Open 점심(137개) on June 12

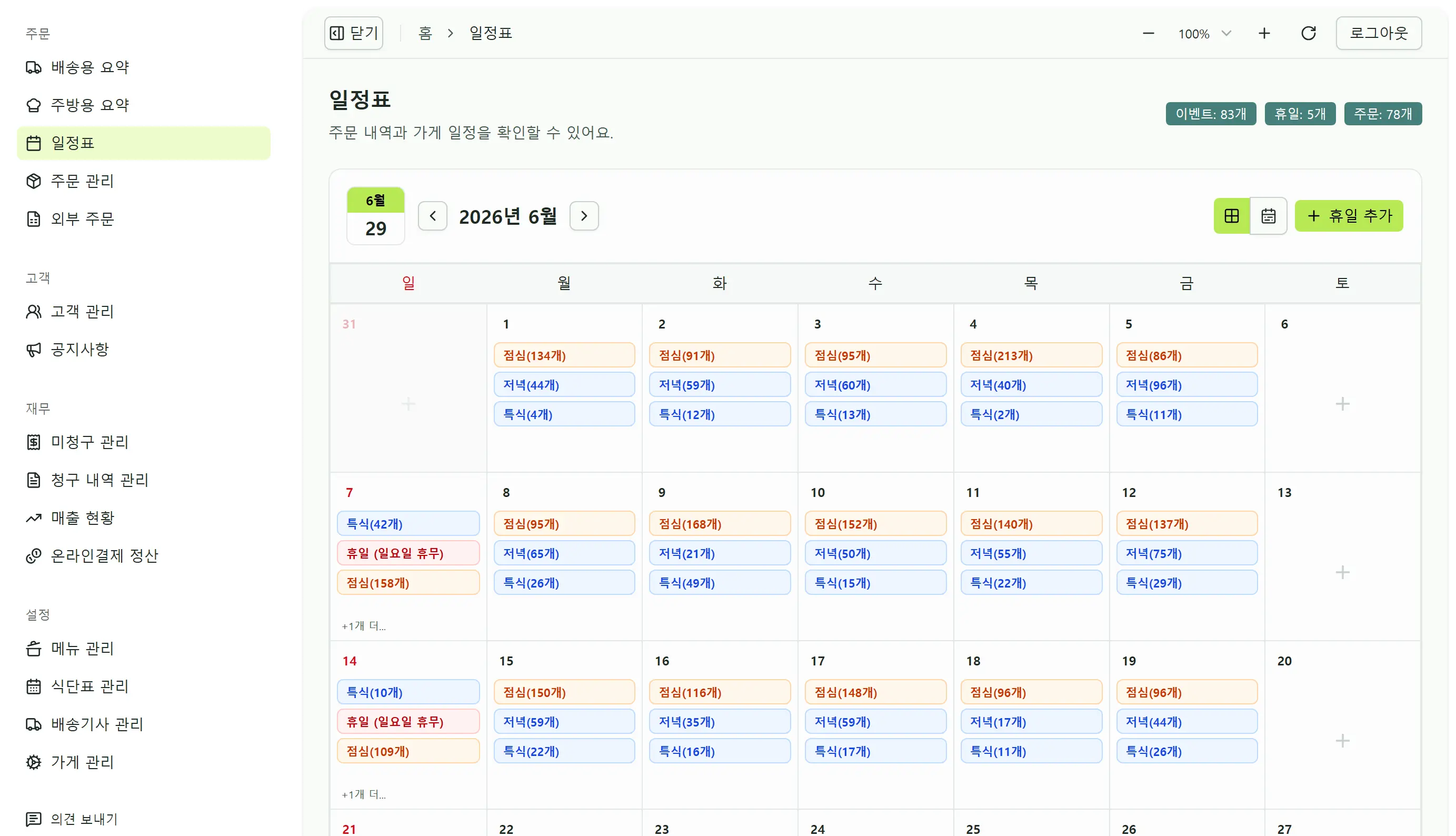(x=1186, y=524)
